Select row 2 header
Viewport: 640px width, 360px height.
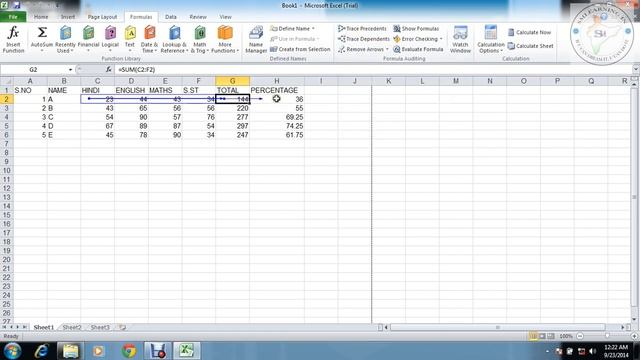coord(7,99)
